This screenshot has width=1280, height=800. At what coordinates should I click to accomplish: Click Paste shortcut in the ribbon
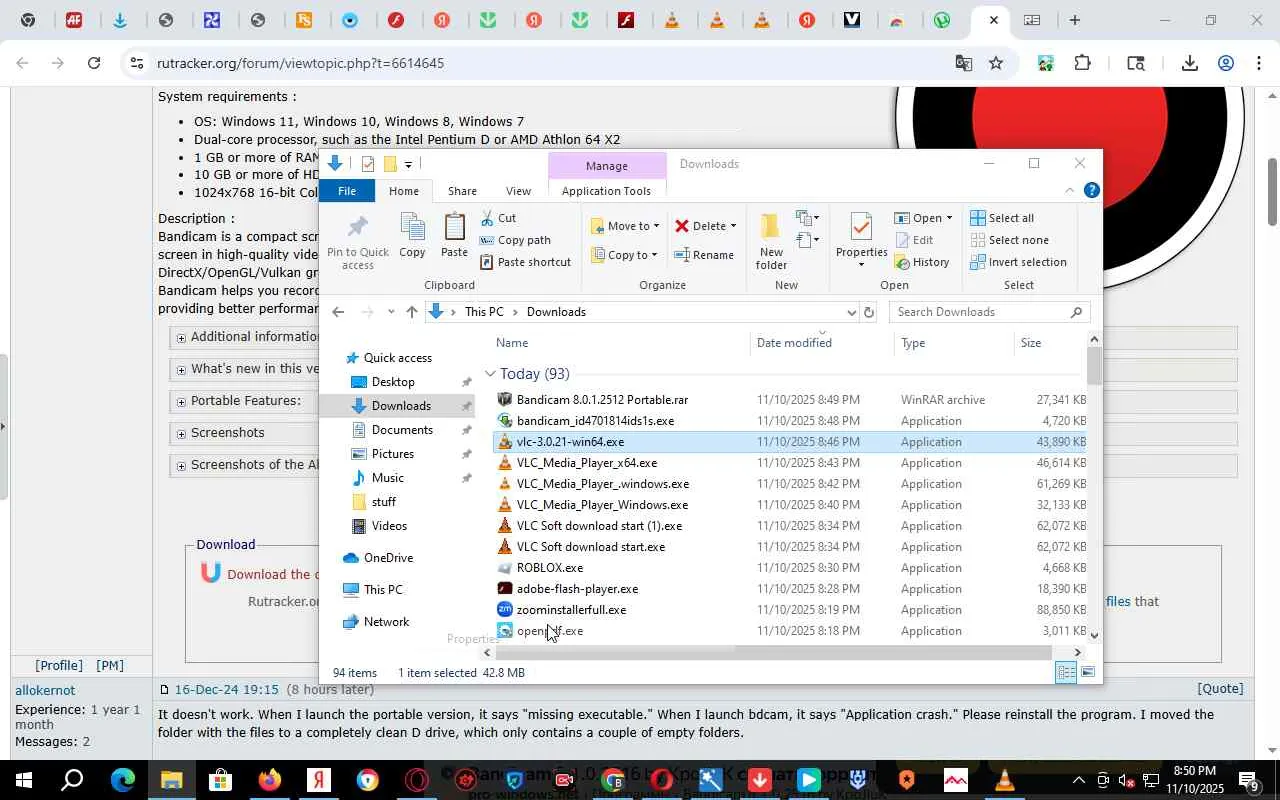[x=525, y=262]
